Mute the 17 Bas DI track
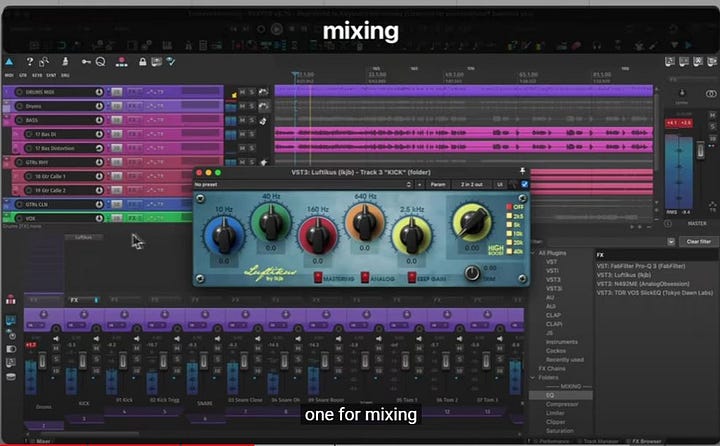This screenshot has width=720, height=446. [x=242, y=134]
